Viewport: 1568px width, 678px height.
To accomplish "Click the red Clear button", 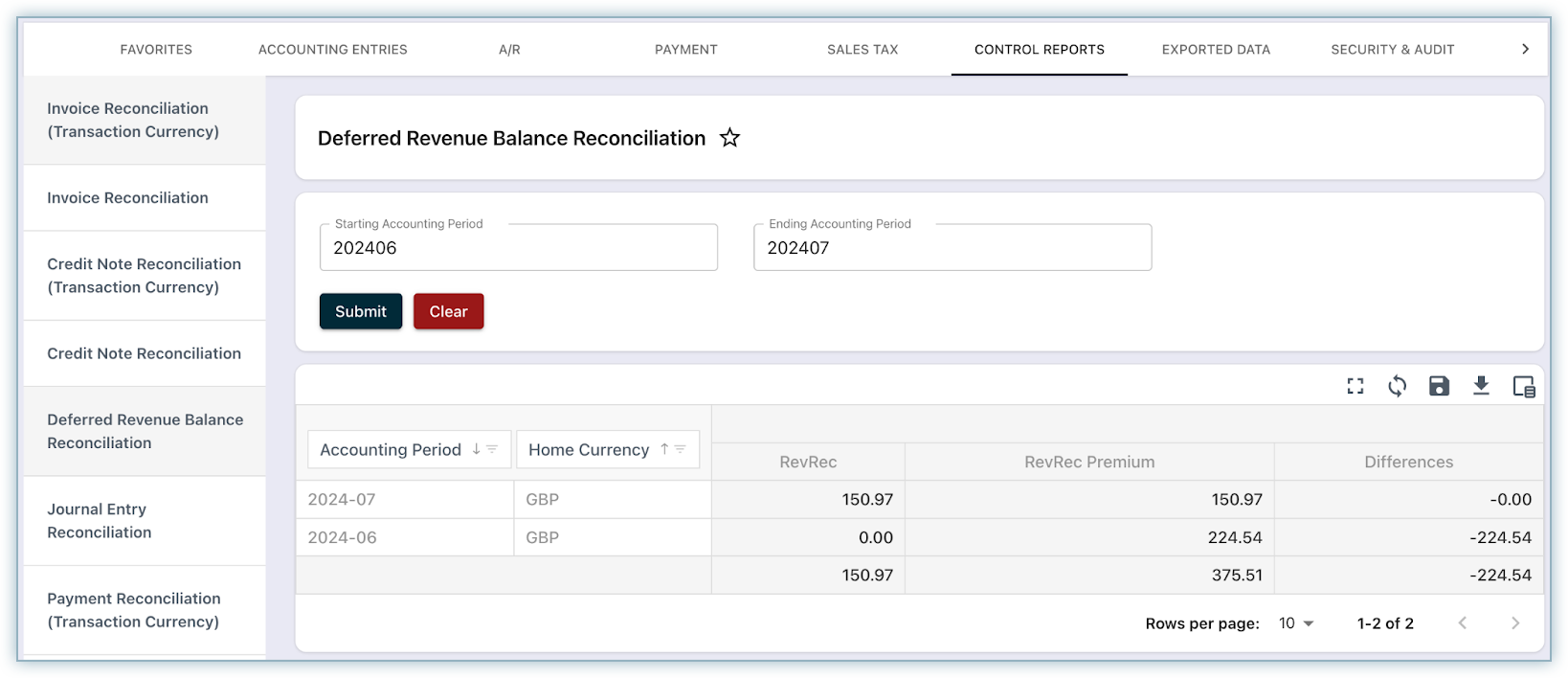I will [x=448, y=311].
